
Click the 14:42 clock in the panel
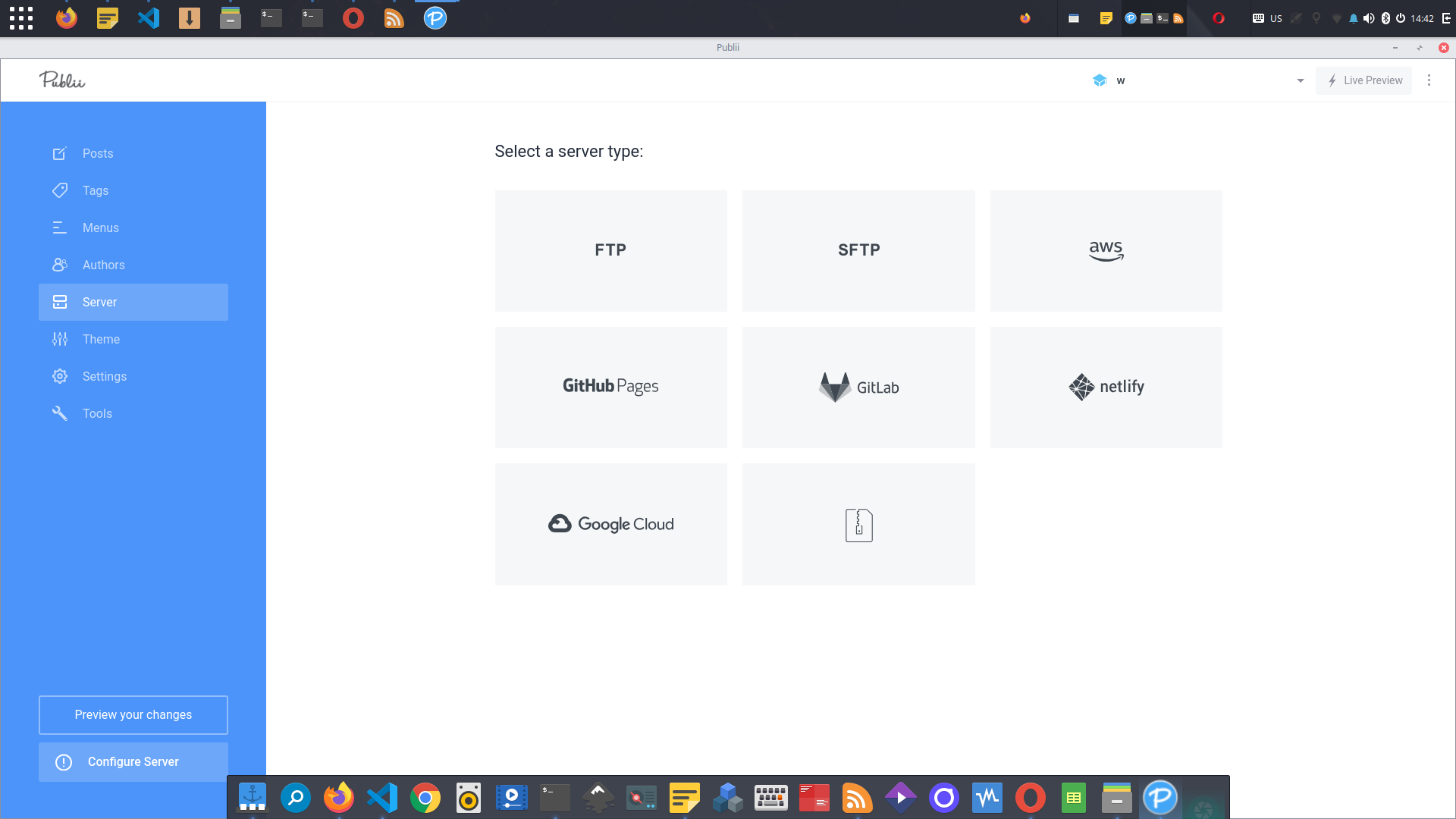click(1422, 18)
